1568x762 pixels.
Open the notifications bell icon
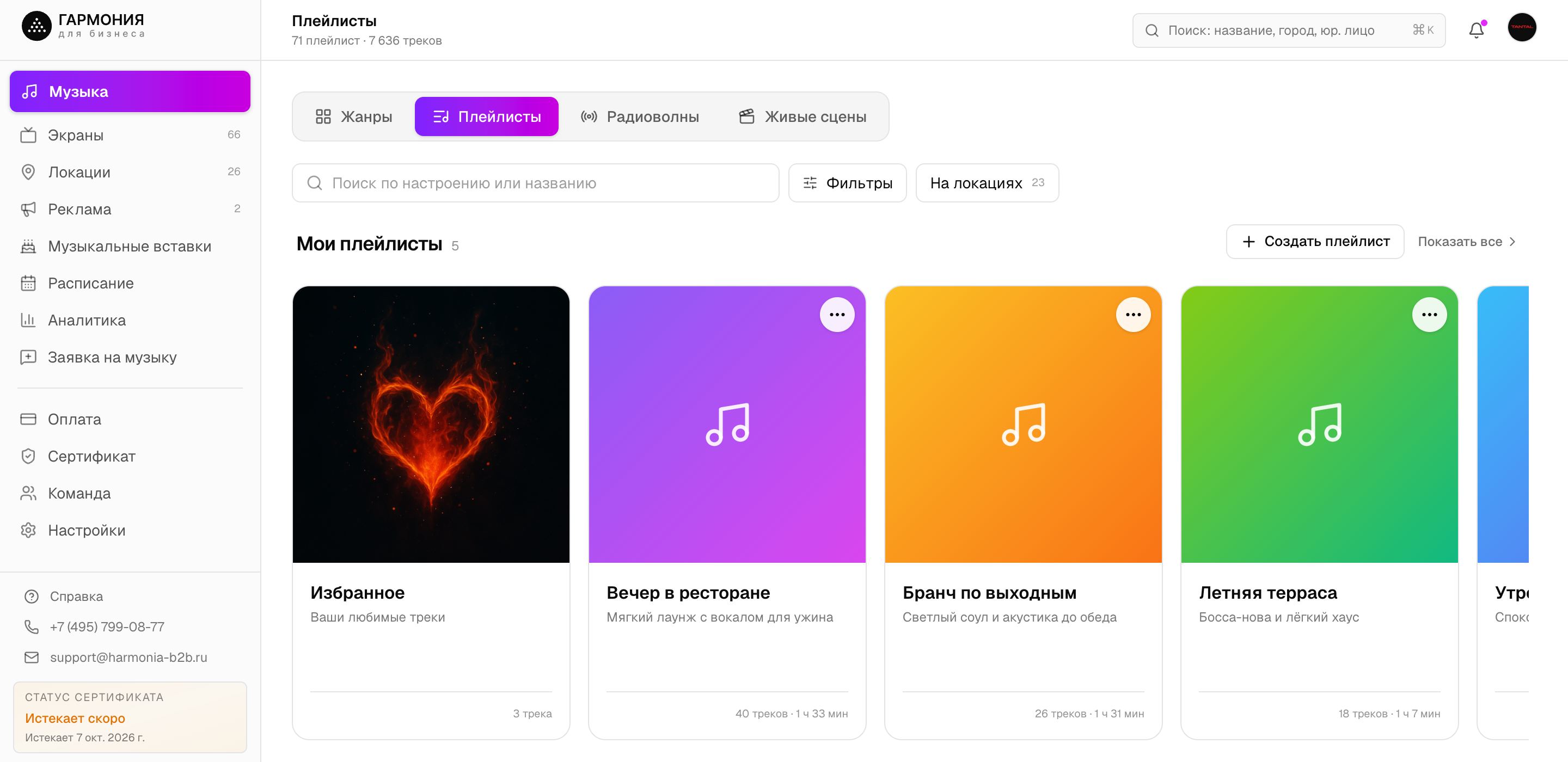(1476, 30)
